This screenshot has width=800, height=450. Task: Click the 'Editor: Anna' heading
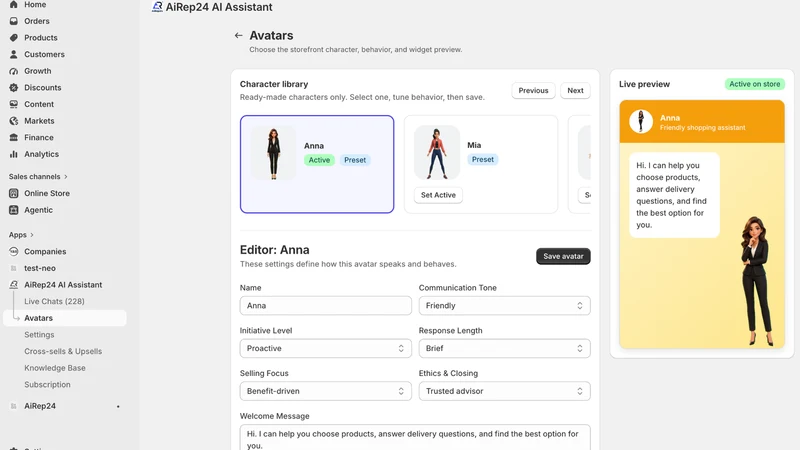click(x=274, y=250)
